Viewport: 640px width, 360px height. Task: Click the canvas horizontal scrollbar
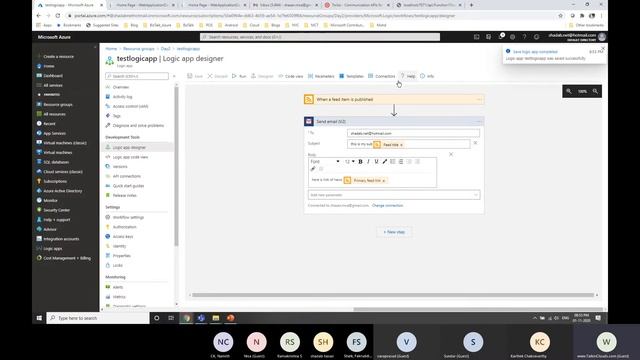[x=393, y=295]
